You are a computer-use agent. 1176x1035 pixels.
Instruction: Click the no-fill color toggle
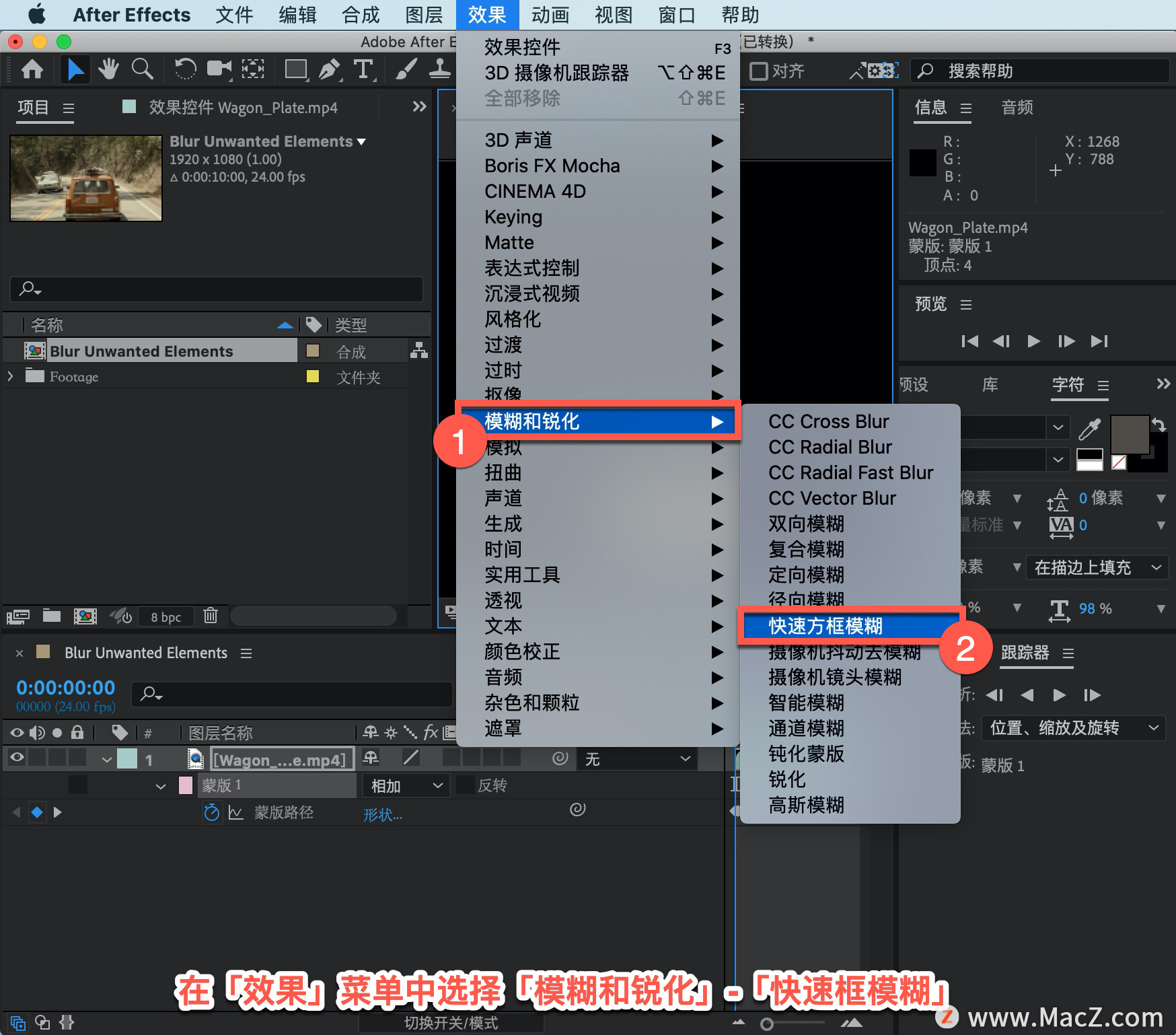(x=1119, y=462)
